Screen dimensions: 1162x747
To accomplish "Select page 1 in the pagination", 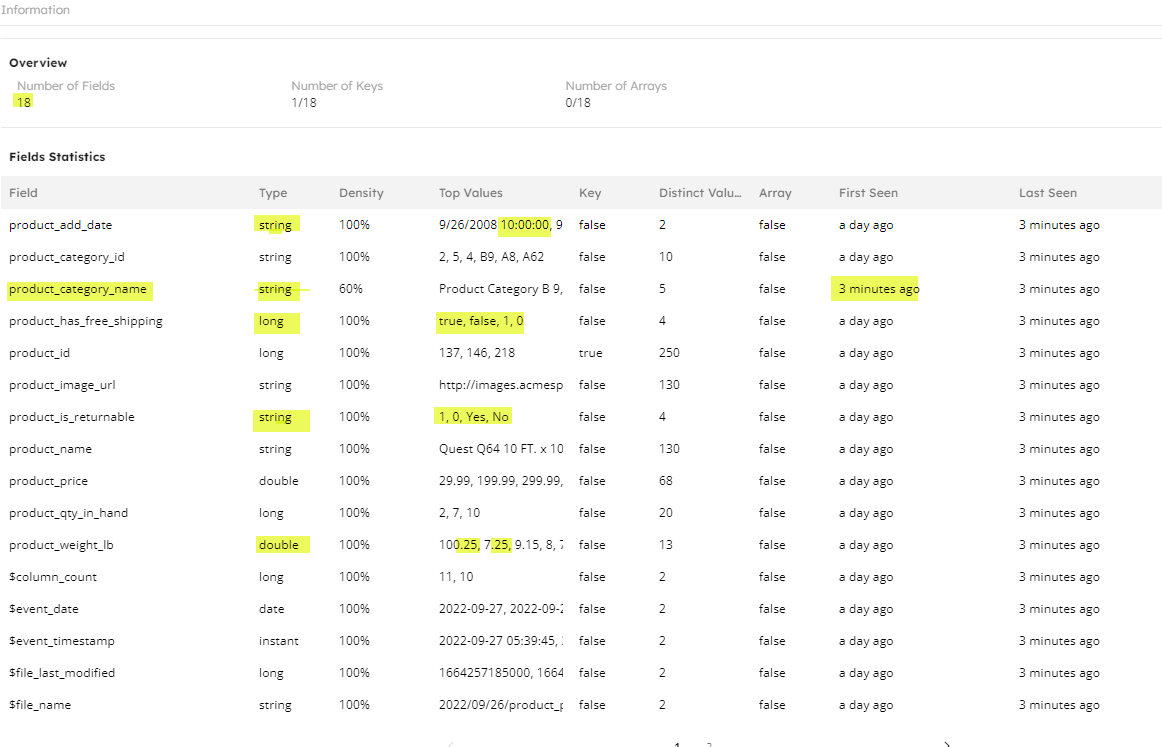I will coord(677,744).
